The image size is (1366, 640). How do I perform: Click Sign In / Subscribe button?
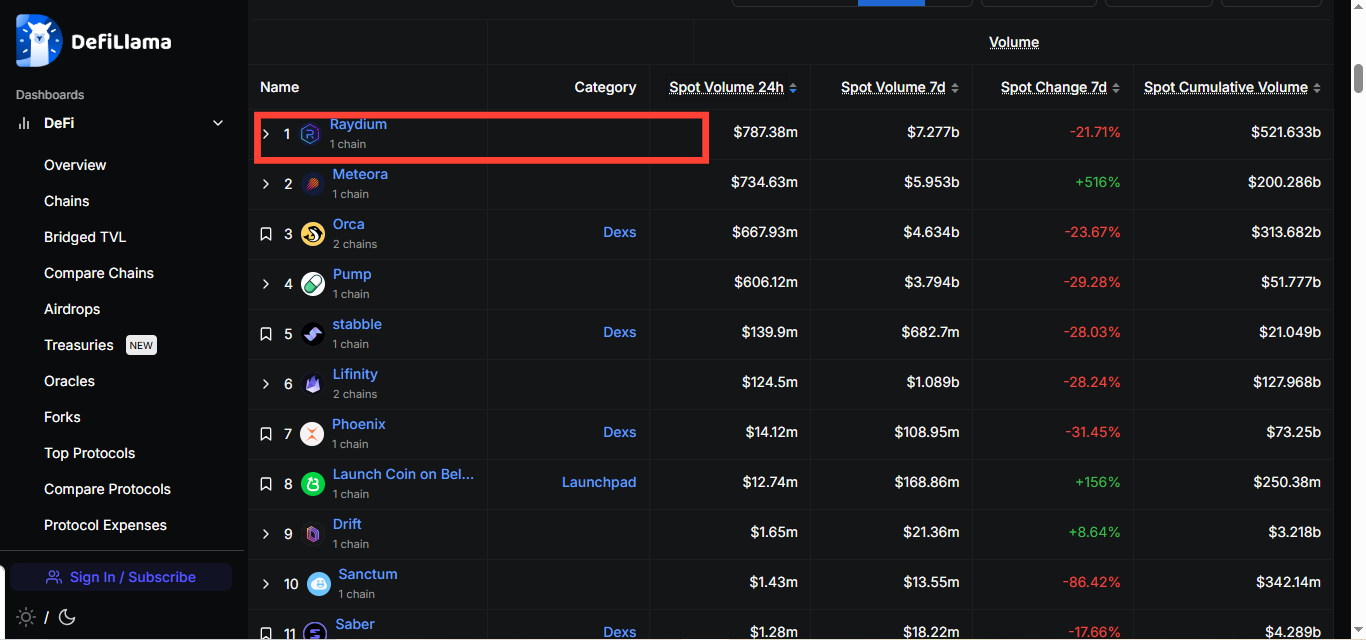(x=122, y=577)
